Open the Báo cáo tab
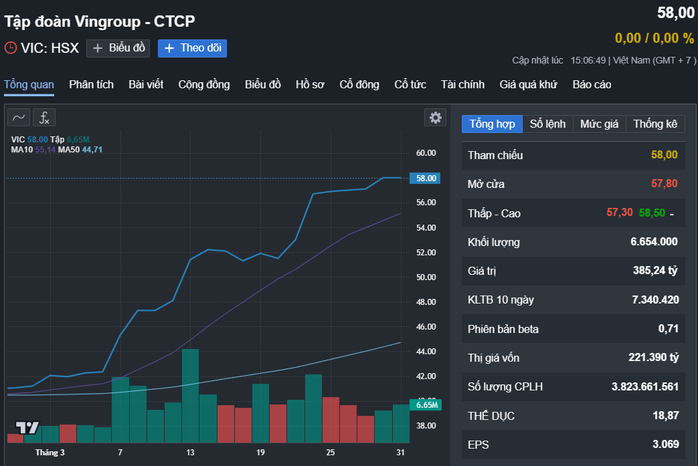698x466 pixels. point(592,85)
